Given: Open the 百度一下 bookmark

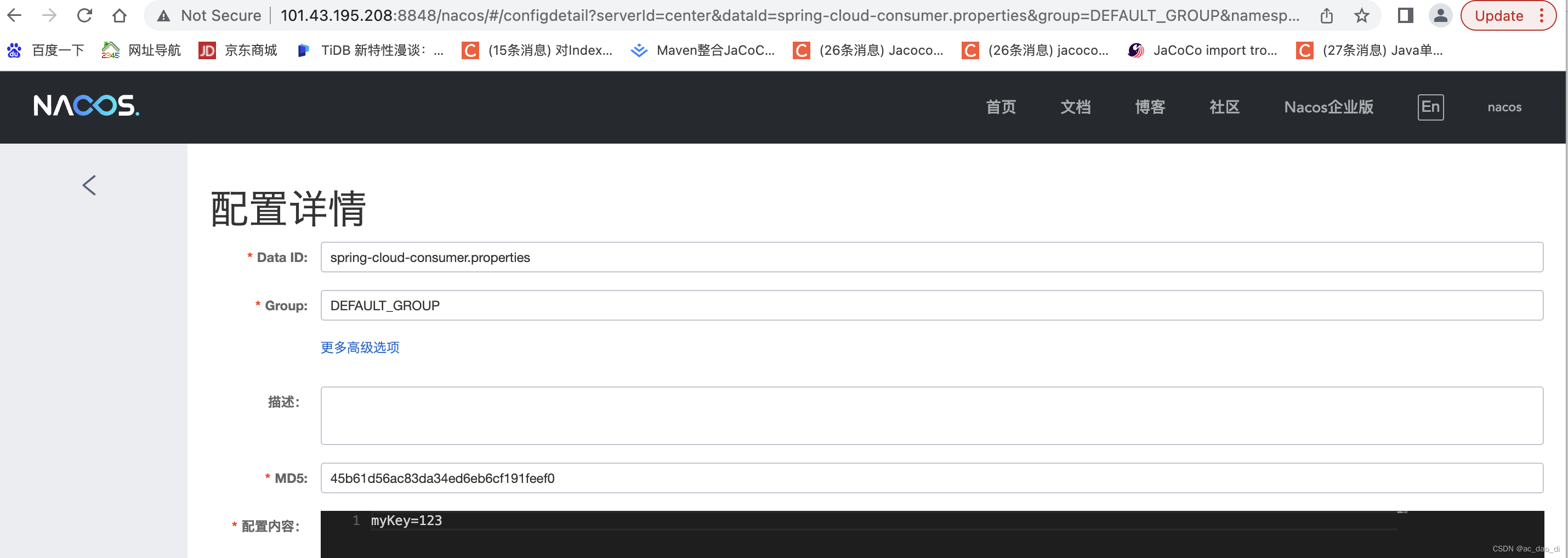Looking at the screenshot, I should 46,50.
